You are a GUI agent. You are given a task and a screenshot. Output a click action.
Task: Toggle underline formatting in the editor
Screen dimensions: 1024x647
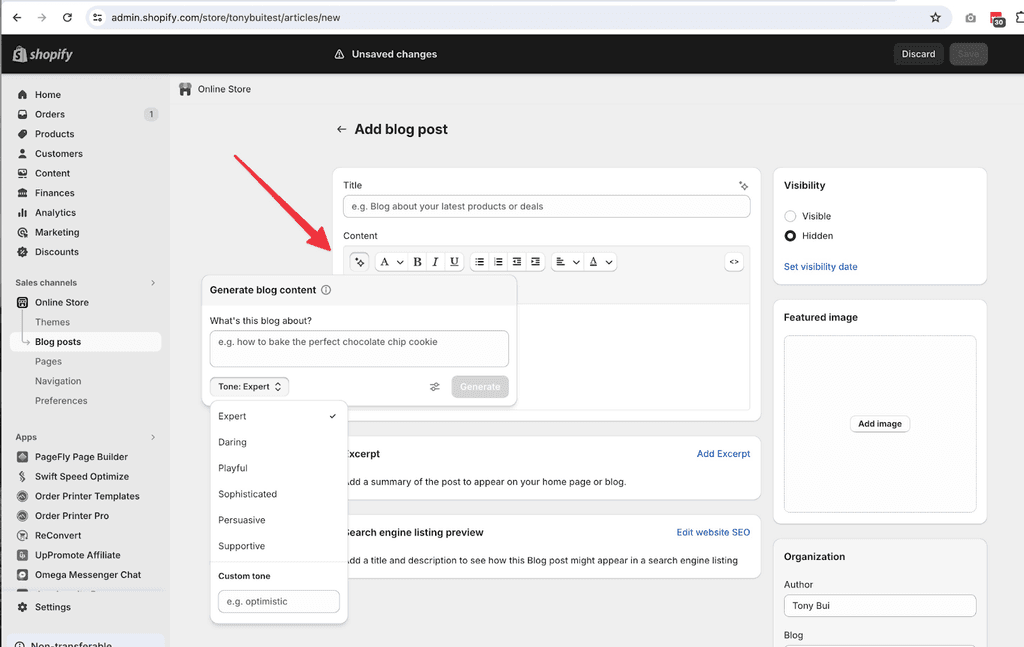point(454,262)
